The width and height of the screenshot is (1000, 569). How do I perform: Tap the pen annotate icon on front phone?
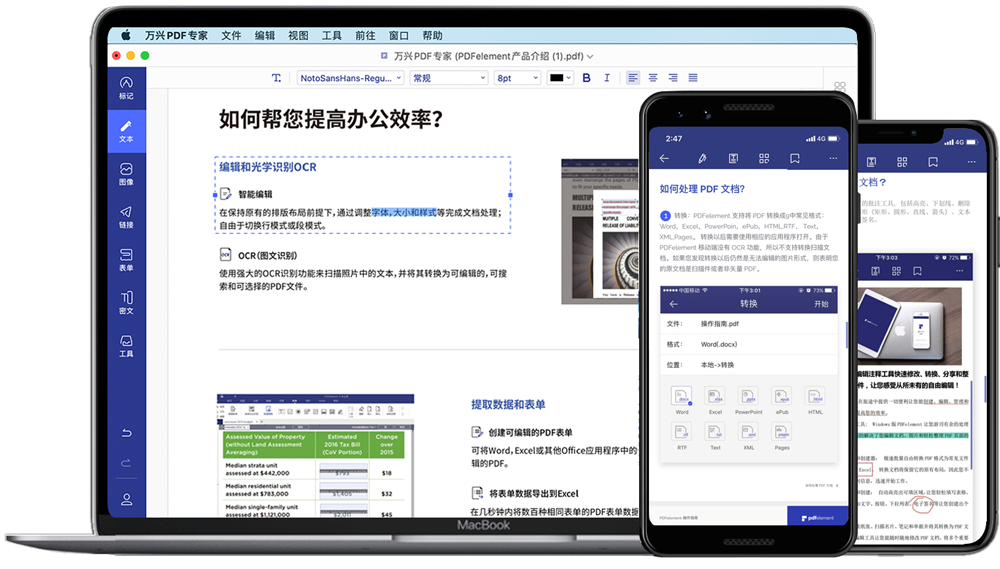702,158
